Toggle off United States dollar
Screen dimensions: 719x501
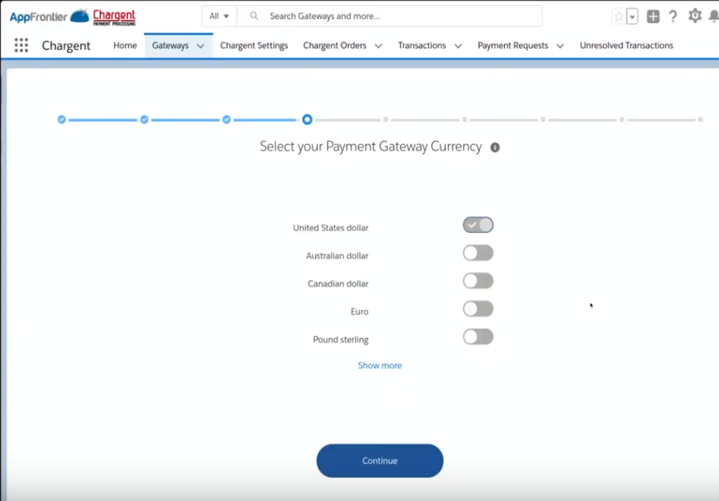(x=478, y=225)
